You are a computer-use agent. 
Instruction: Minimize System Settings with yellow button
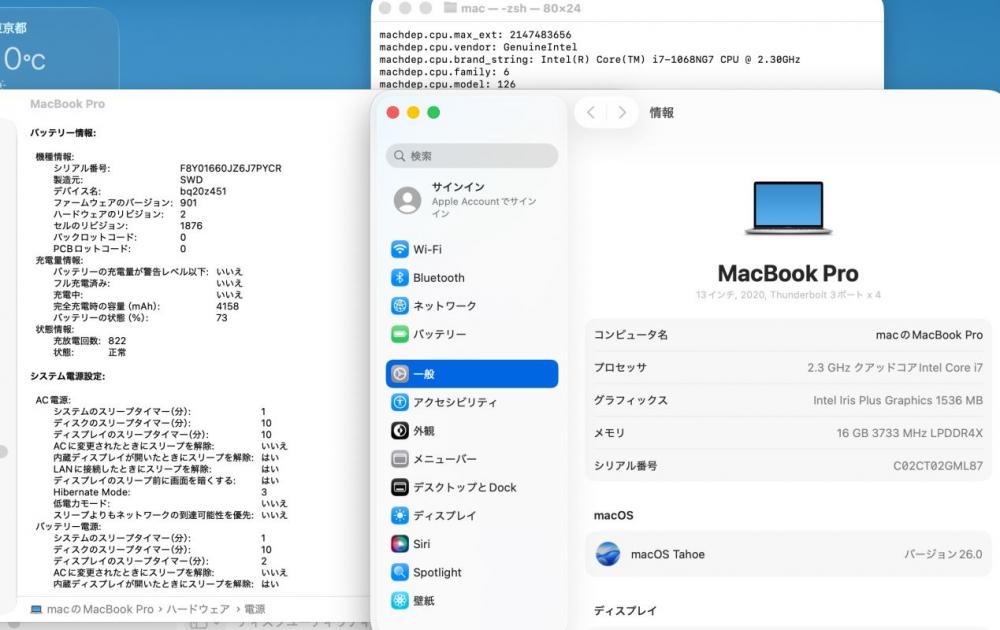click(x=413, y=113)
